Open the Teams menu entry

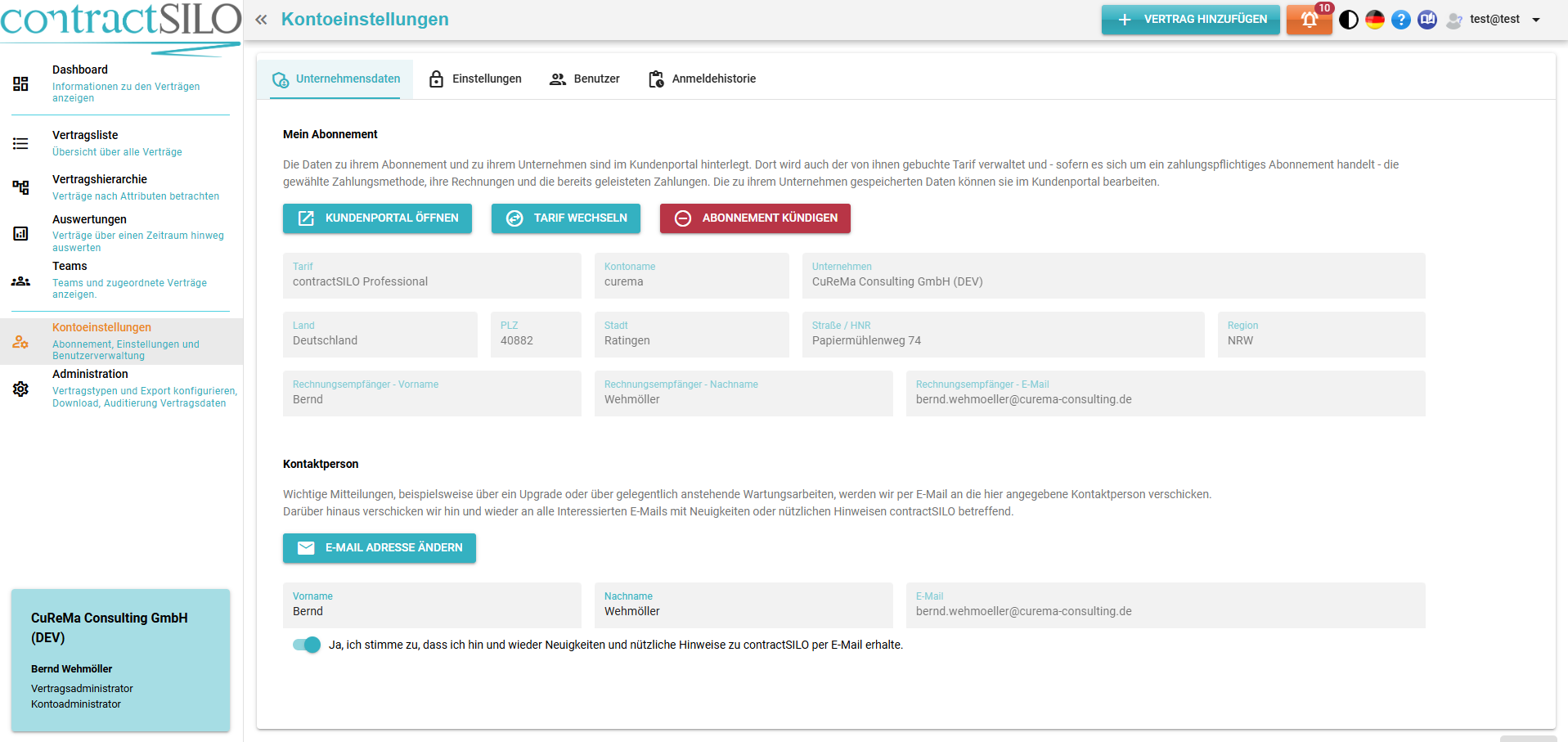pos(121,281)
